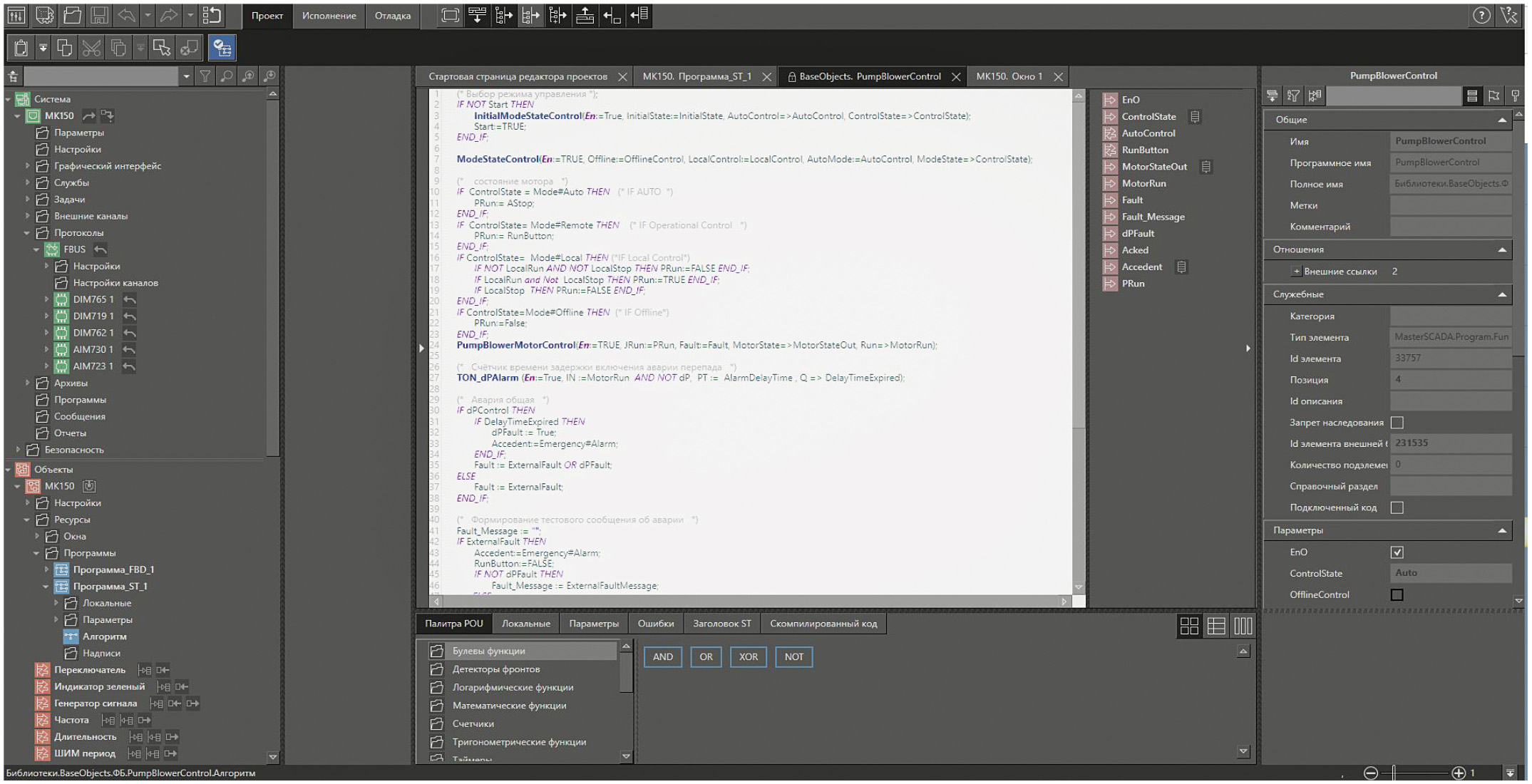Click the scissors cut icon
Image resolution: width=1532 pixels, height=784 pixels.
tap(91, 48)
